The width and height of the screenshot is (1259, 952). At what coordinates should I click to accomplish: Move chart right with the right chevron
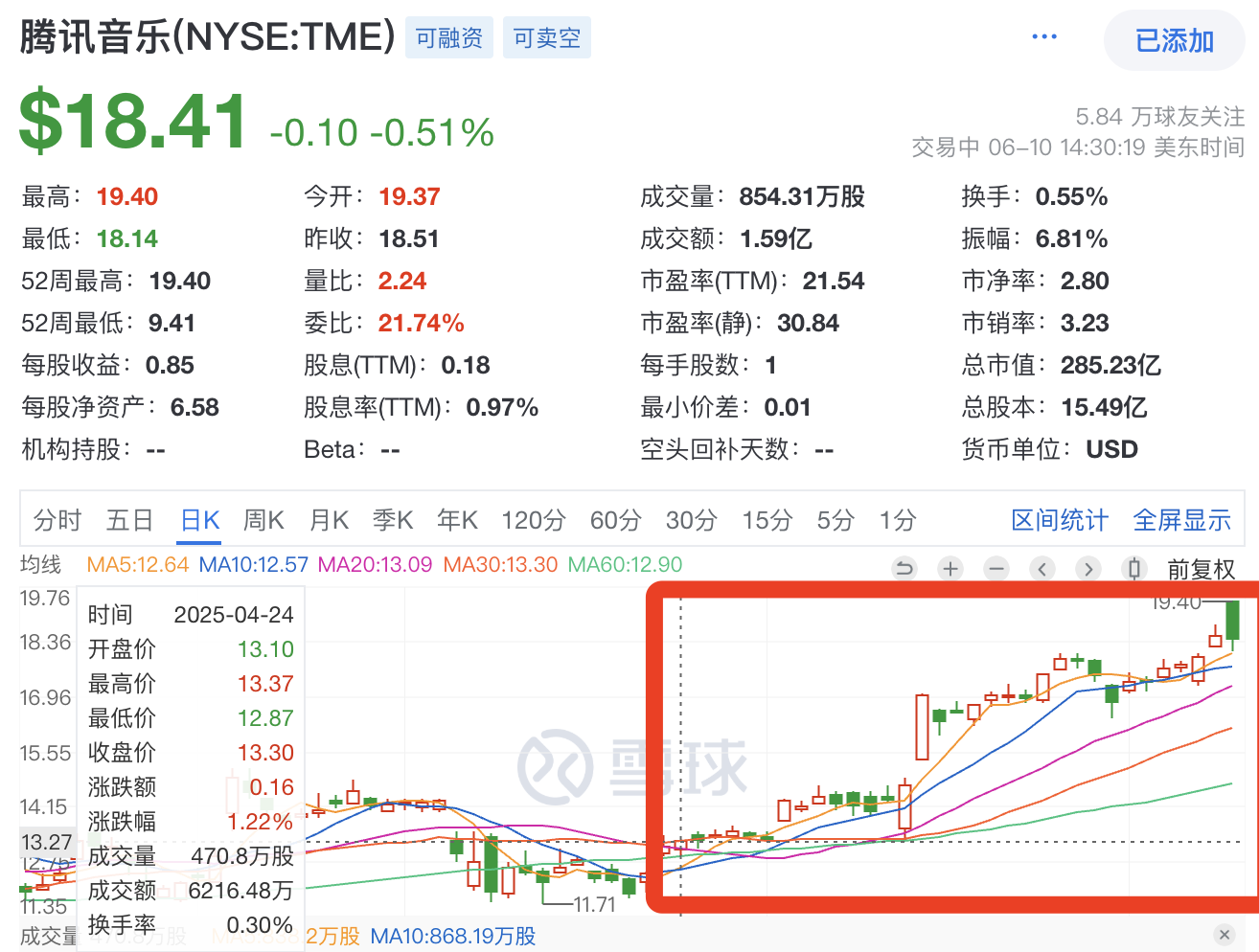pos(1088,569)
